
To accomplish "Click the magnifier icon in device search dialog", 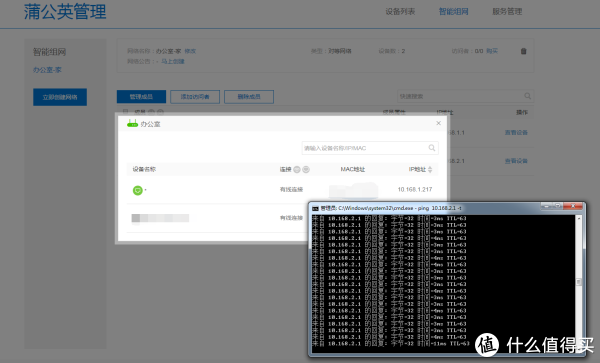I will click(432, 148).
